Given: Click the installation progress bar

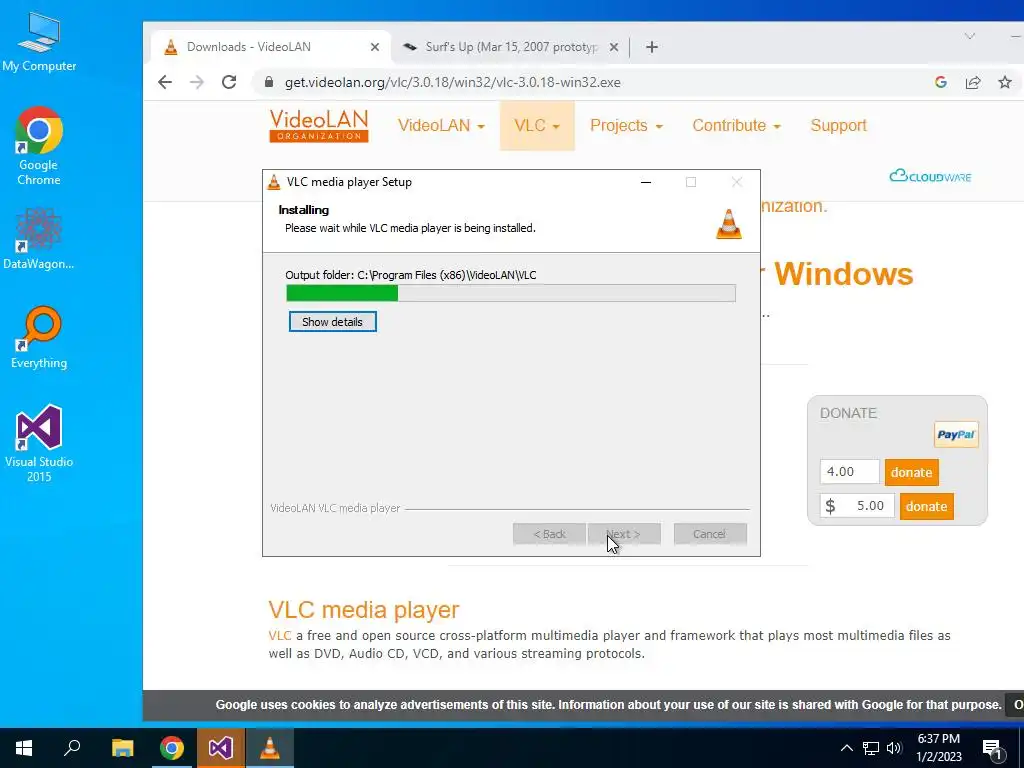Looking at the screenshot, I should click(x=511, y=293).
